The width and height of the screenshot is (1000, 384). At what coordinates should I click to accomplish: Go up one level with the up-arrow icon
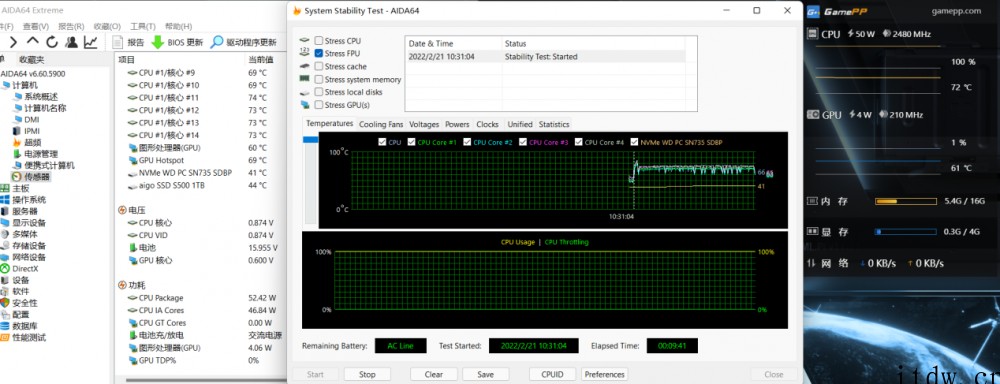[33, 41]
